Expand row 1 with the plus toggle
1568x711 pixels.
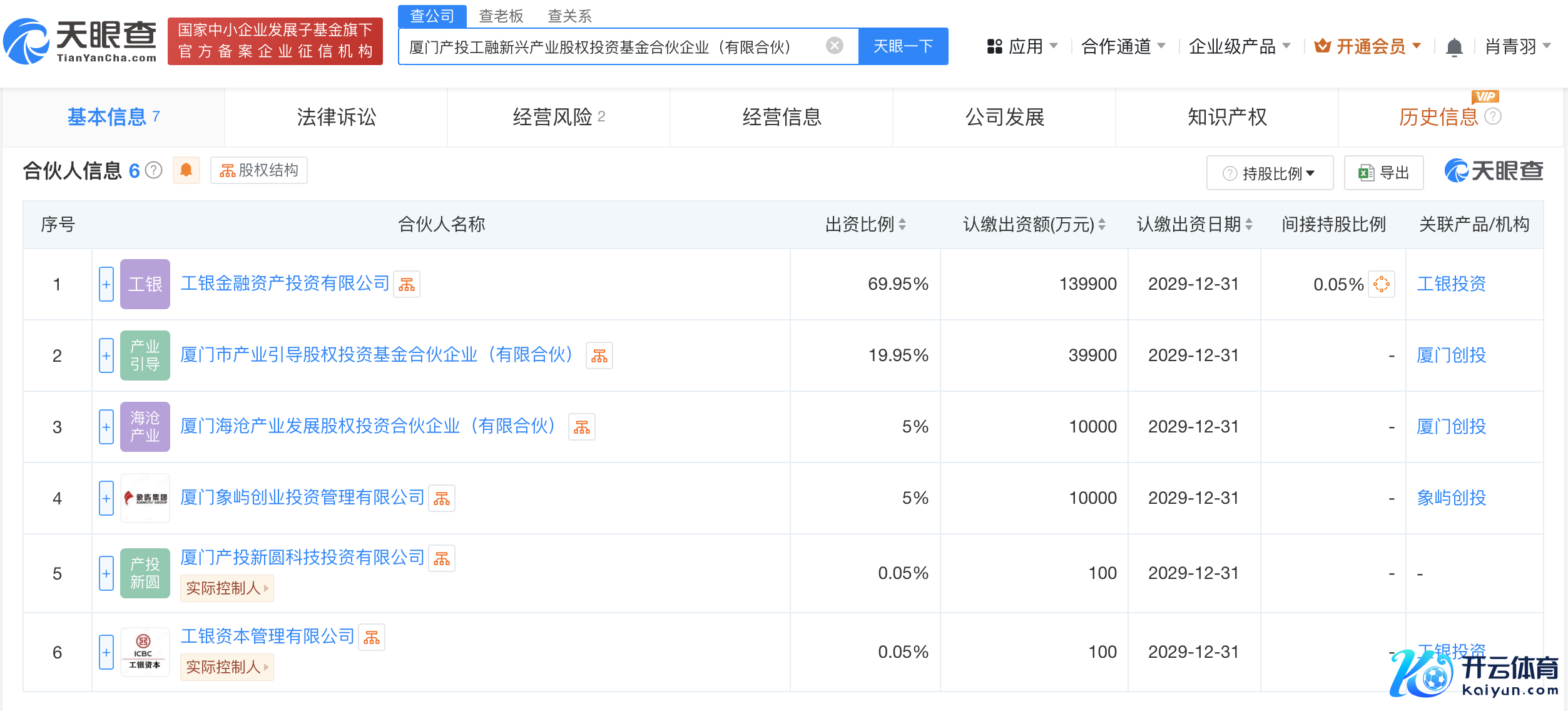106,284
